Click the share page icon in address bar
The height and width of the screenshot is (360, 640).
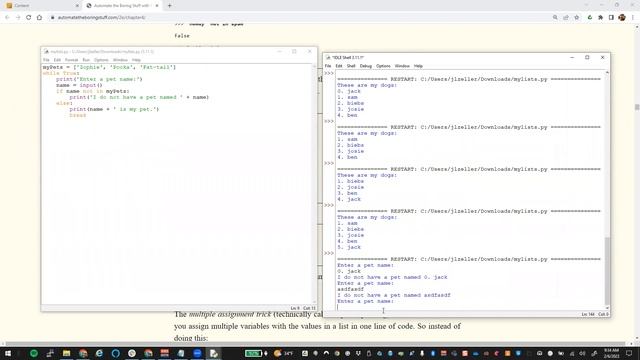point(566,18)
